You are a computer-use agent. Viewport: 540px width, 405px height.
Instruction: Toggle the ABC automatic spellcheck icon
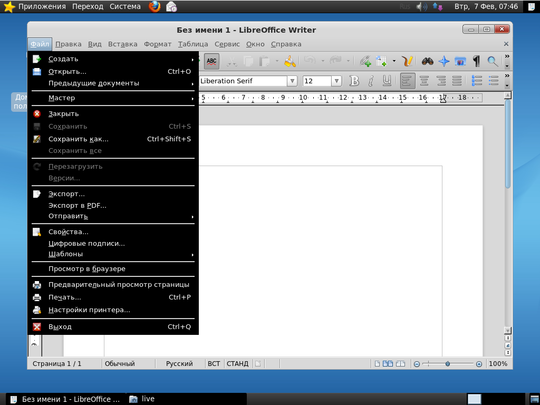211,62
